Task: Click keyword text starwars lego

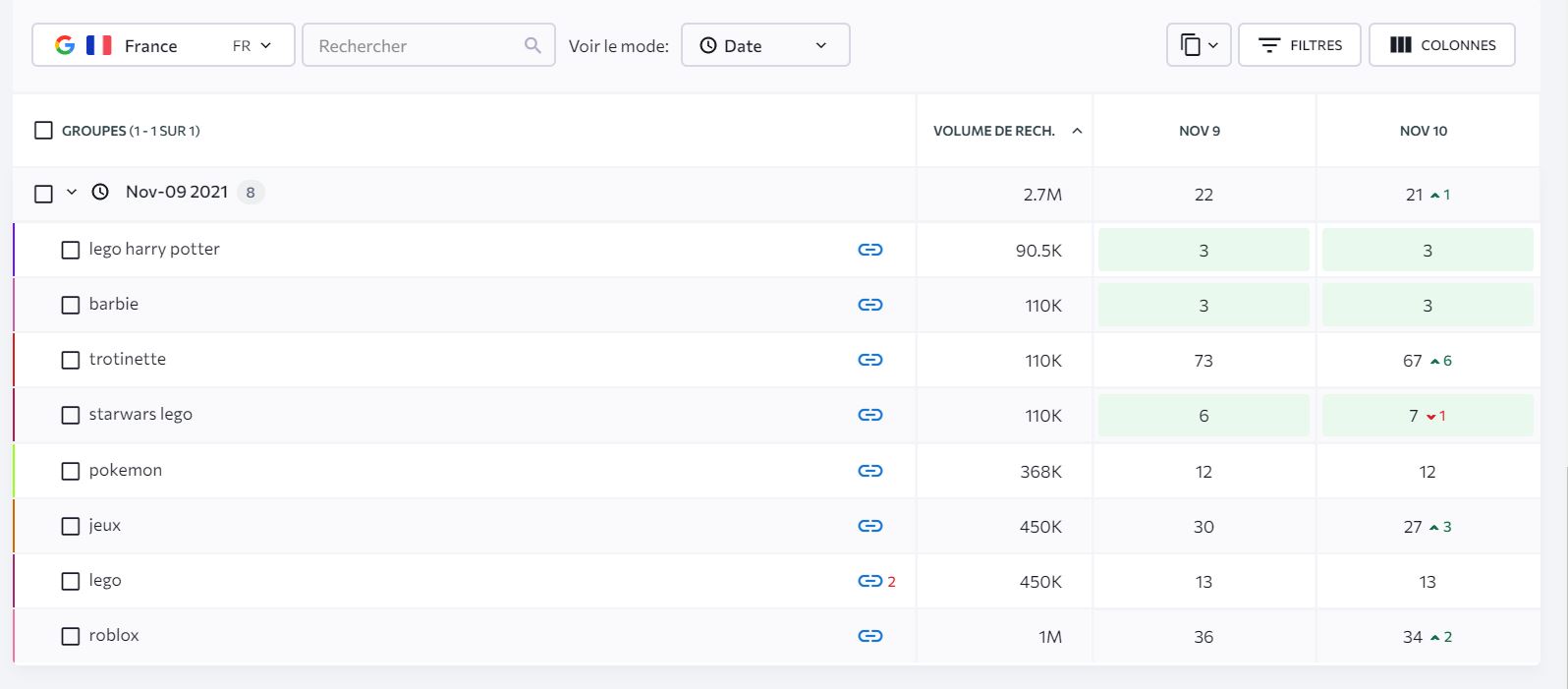Action: tap(140, 414)
